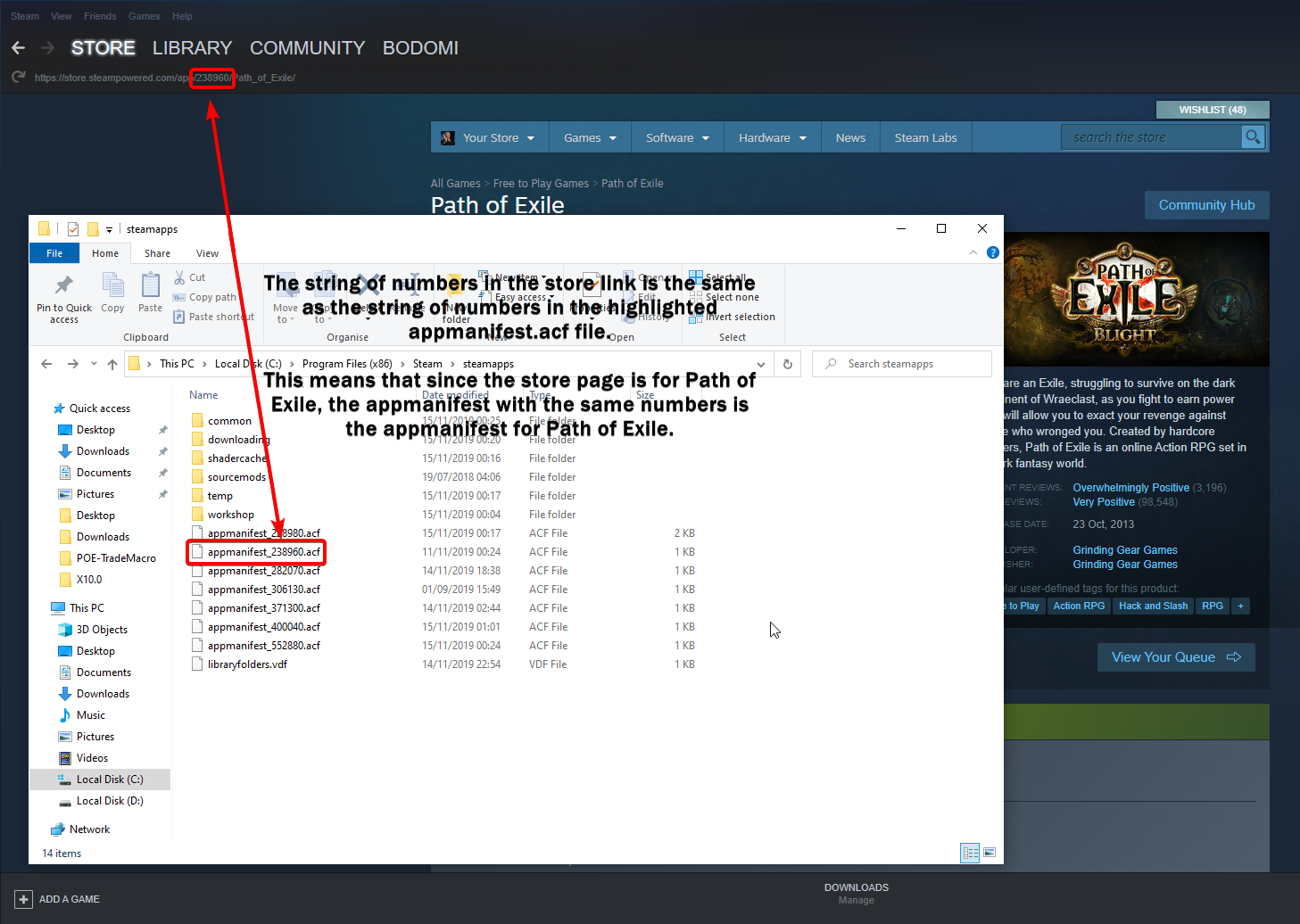1300x924 pixels.
Task: Unpin Downloads from Quick access
Action: [x=162, y=450]
